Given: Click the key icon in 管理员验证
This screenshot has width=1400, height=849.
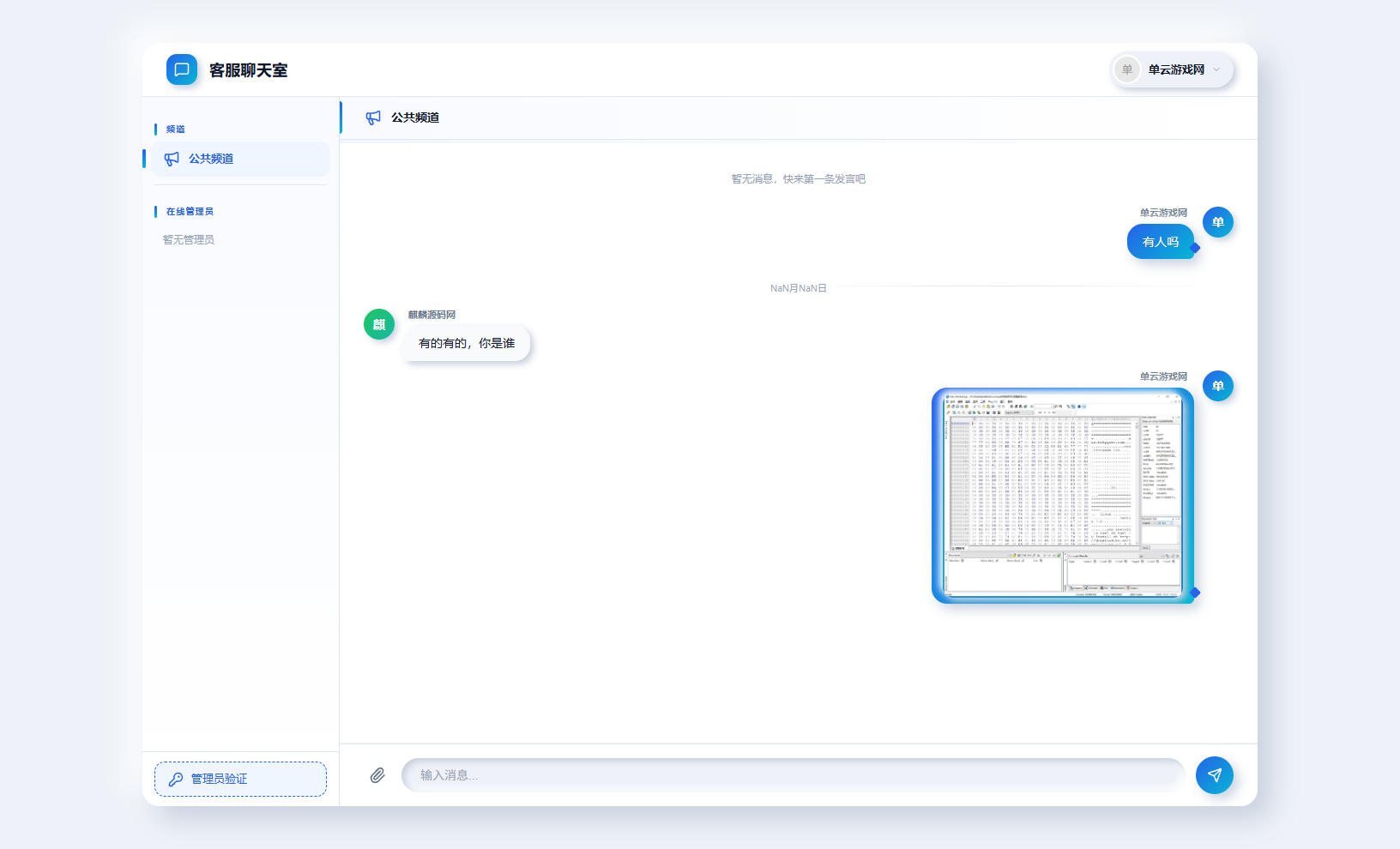Looking at the screenshot, I should 176,779.
